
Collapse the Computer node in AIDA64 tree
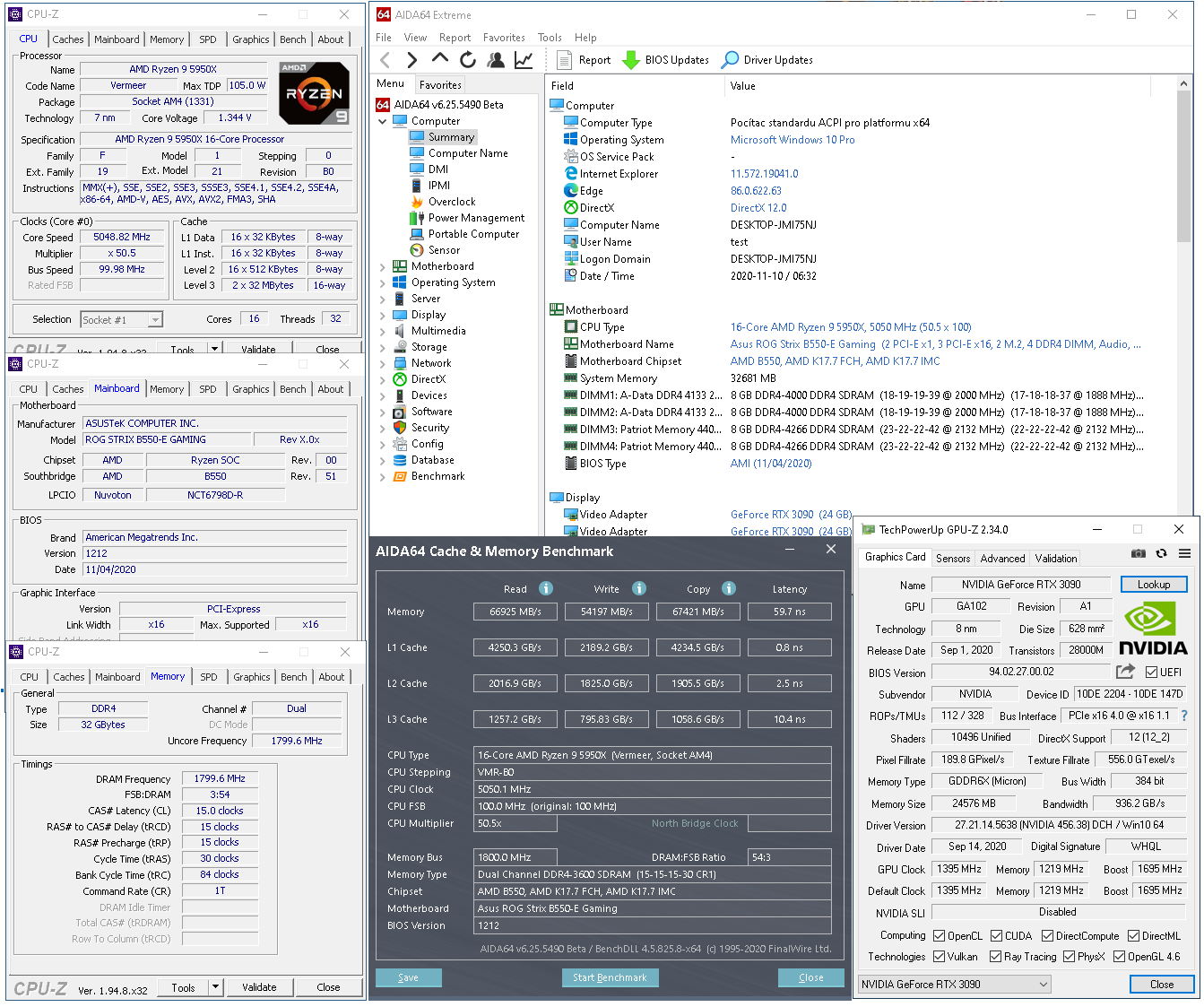tap(383, 121)
